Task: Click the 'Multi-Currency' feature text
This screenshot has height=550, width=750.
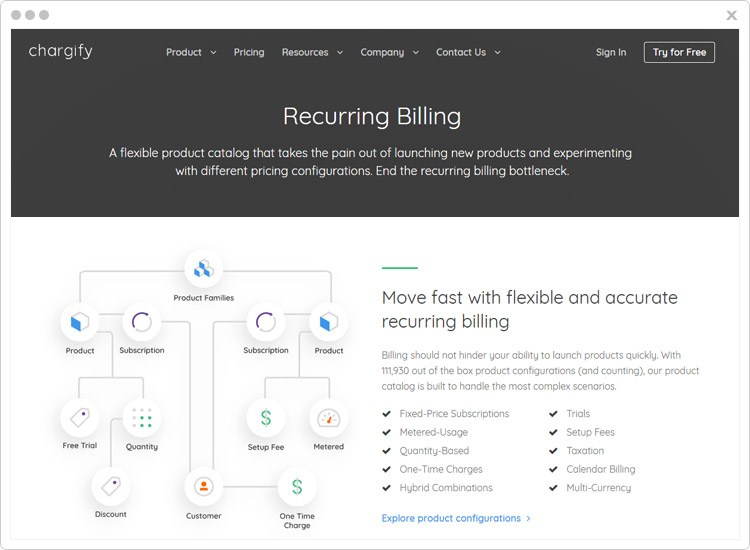Action: 598,488
